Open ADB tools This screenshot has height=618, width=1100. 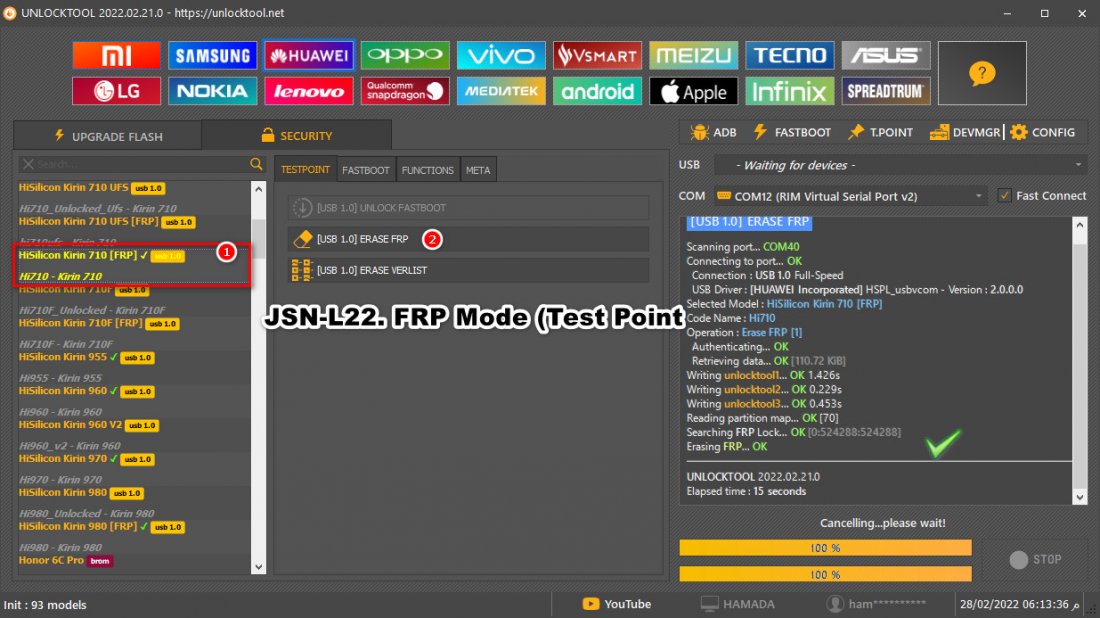713,133
